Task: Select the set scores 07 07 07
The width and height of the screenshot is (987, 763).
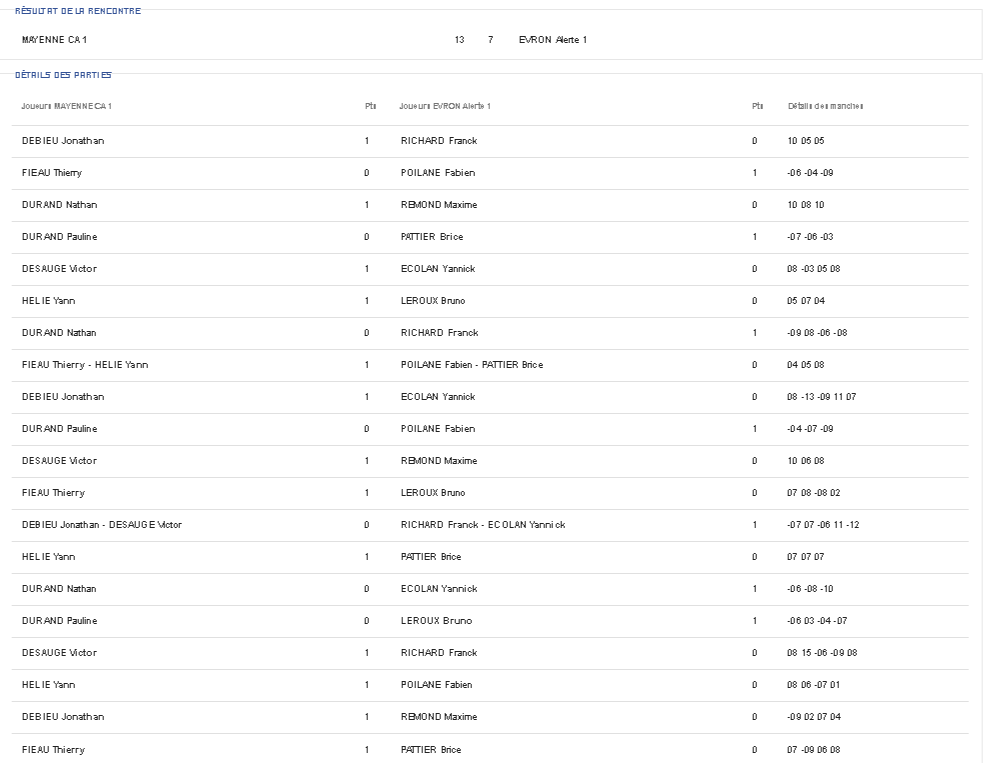Action: [x=805, y=557]
